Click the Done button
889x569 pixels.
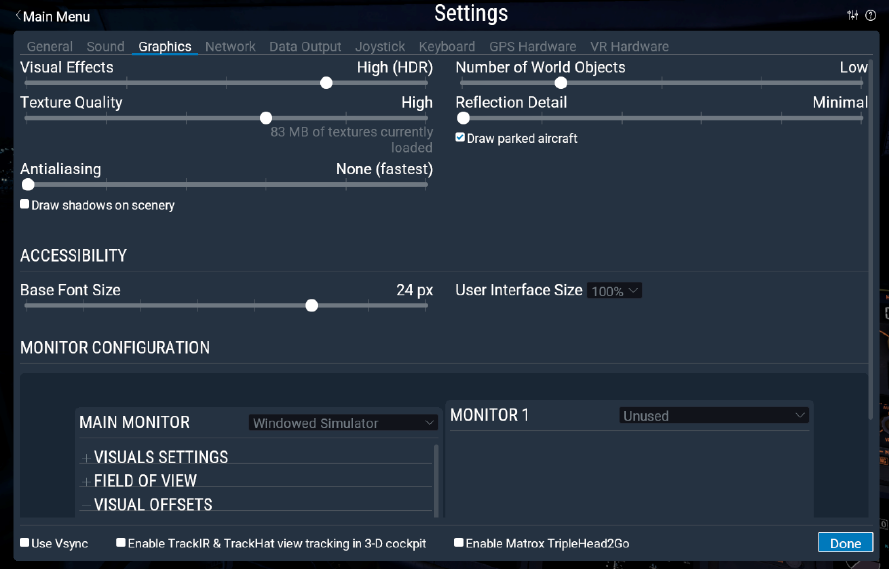point(845,543)
